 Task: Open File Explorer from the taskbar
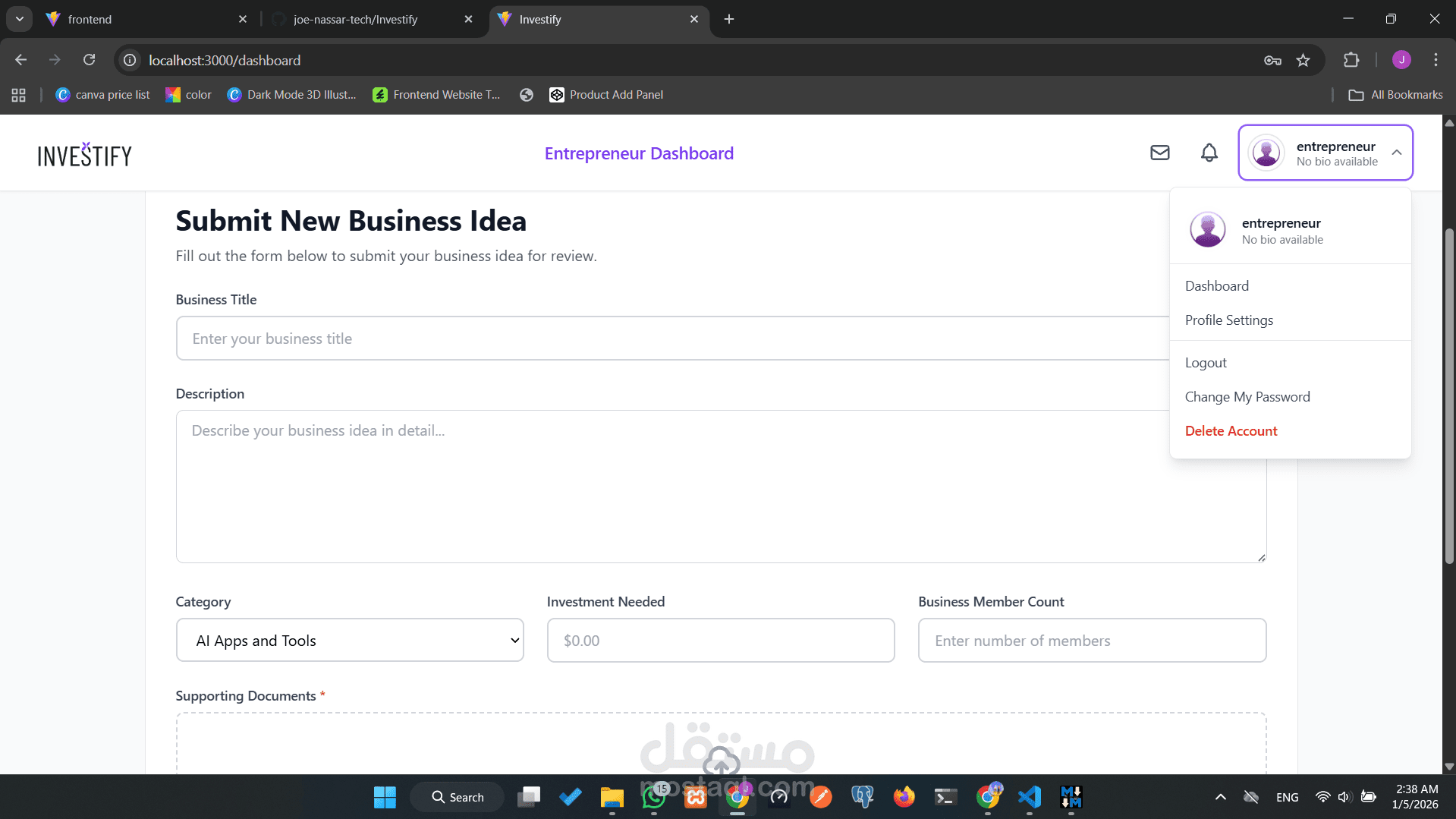[x=612, y=797]
